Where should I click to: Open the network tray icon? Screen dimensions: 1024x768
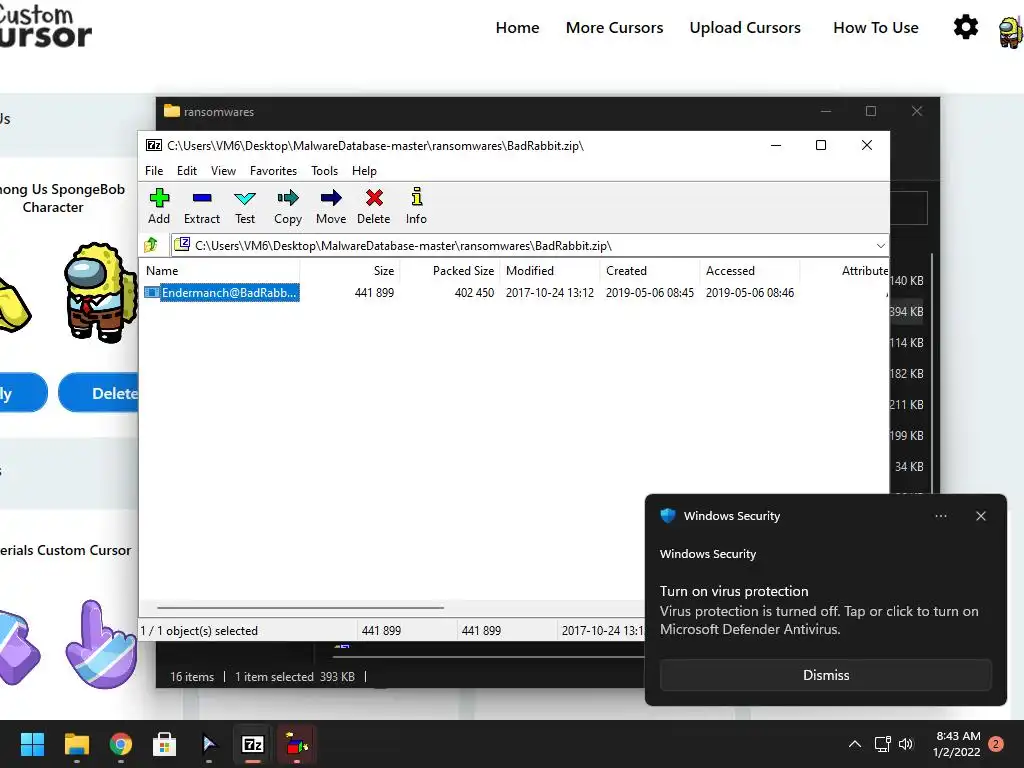[x=883, y=744]
